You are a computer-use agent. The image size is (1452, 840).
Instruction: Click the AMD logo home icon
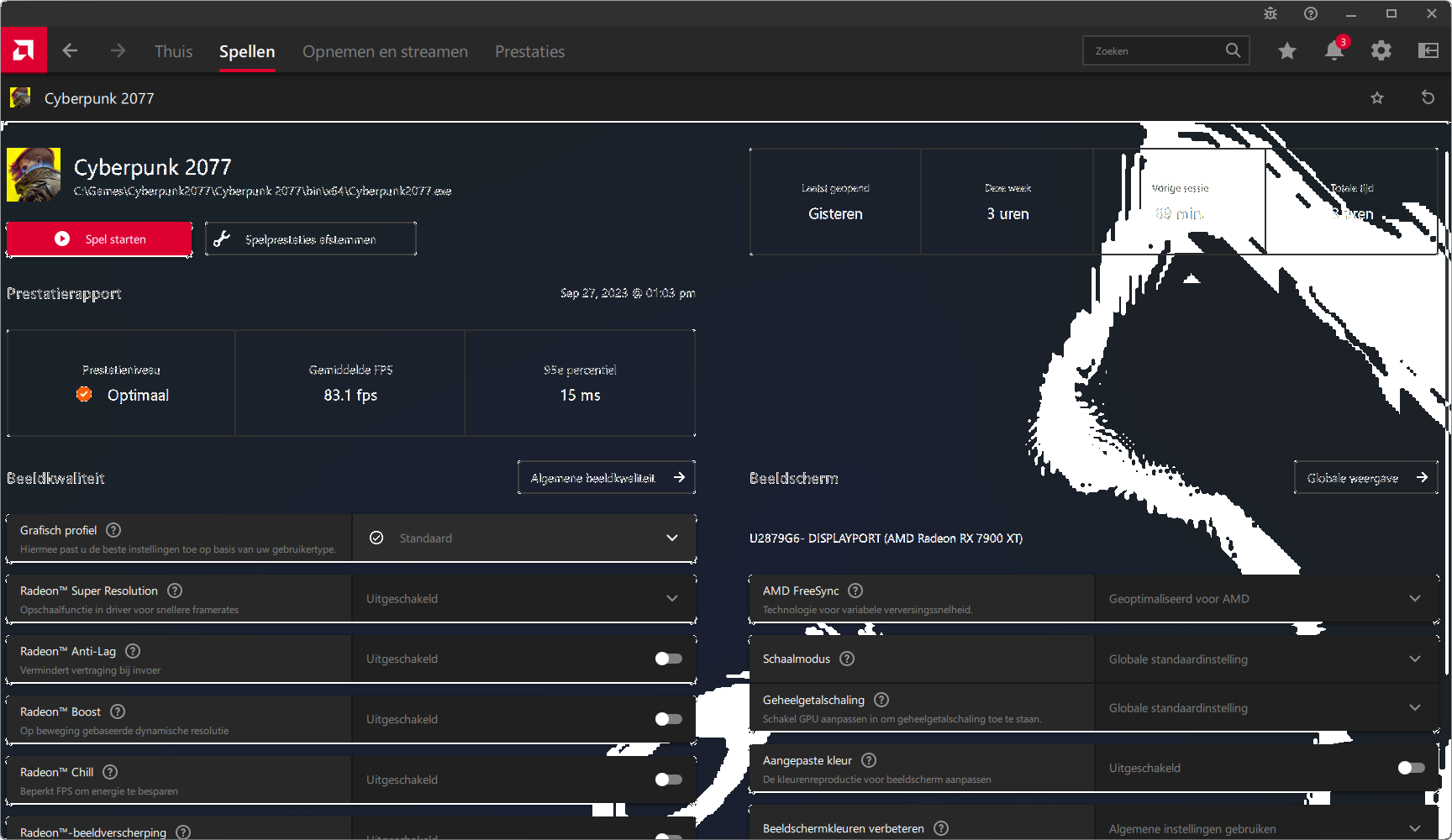pos(24,50)
